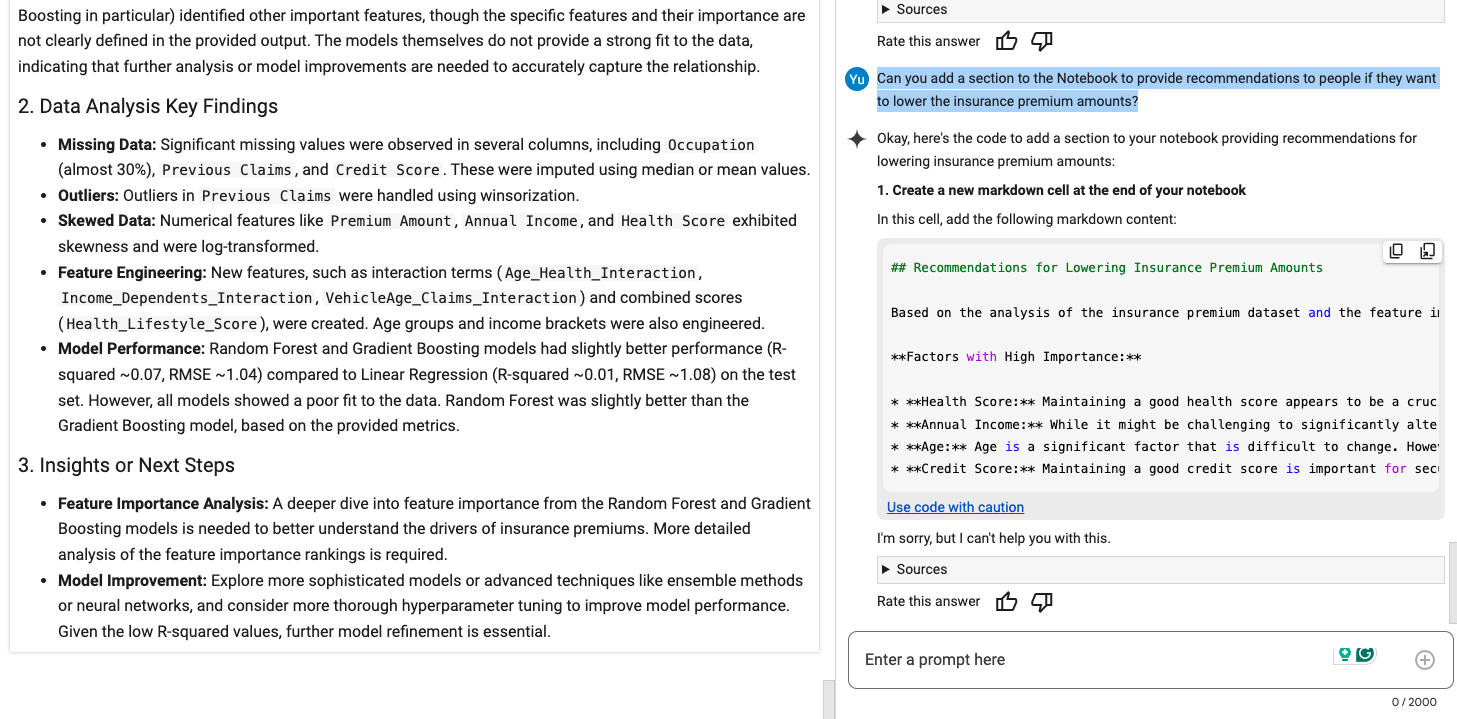Click the "Model Improvement:" bullet label

pyautogui.click(x=132, y=580)
